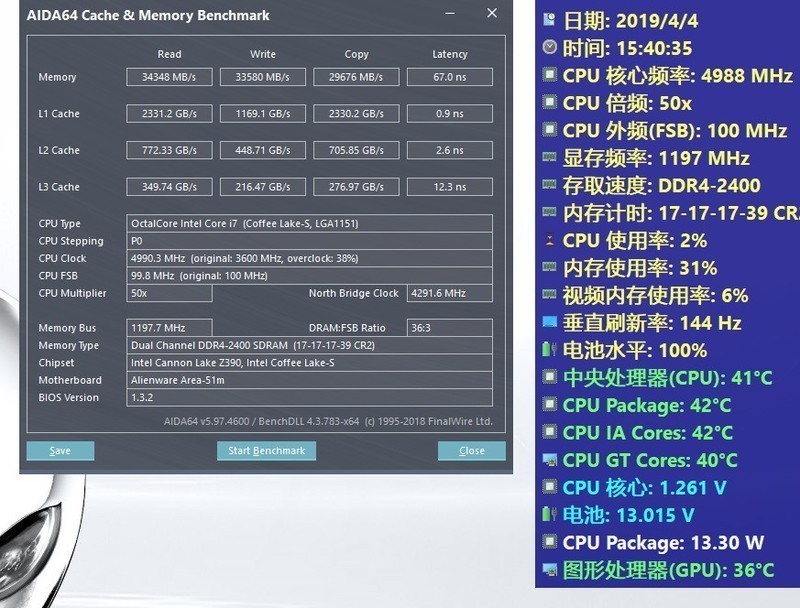
Task: Click the clock icon beside 时间
Action: point(548,44)
